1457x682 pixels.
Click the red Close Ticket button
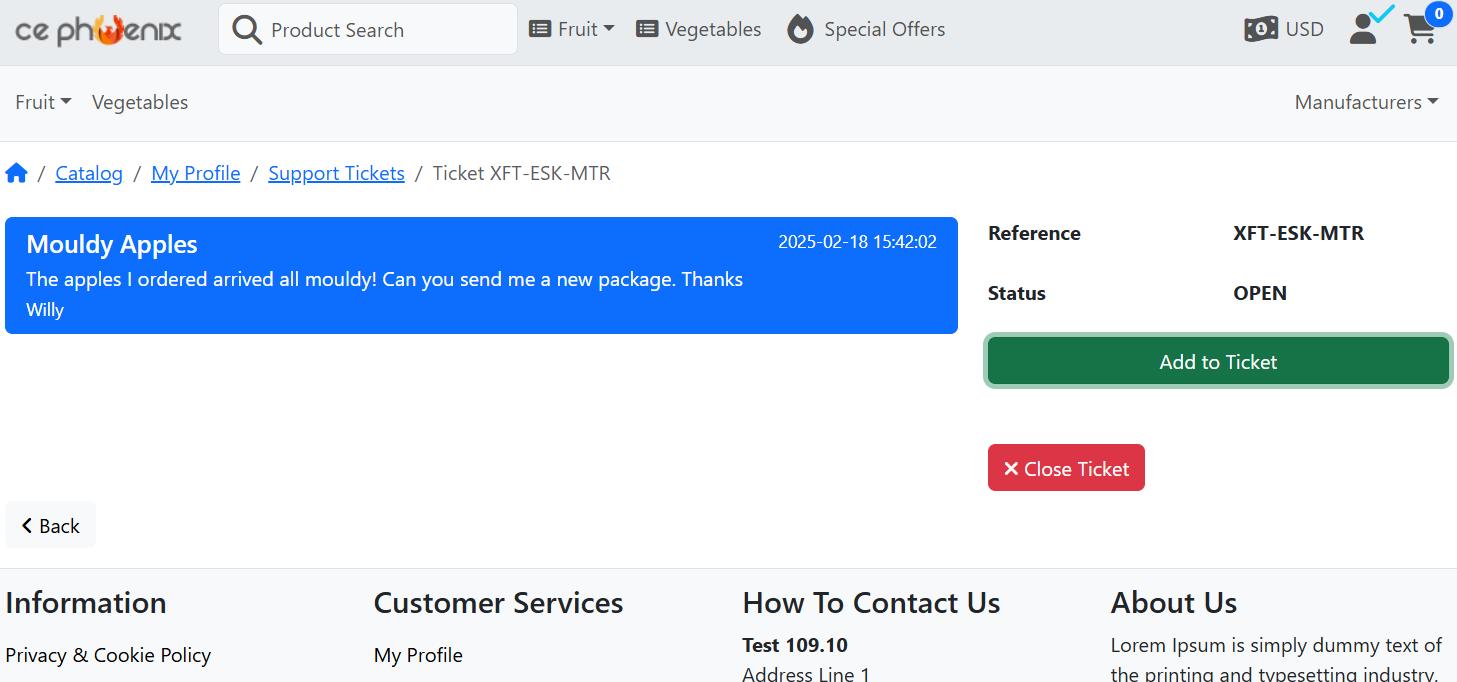1066,468
